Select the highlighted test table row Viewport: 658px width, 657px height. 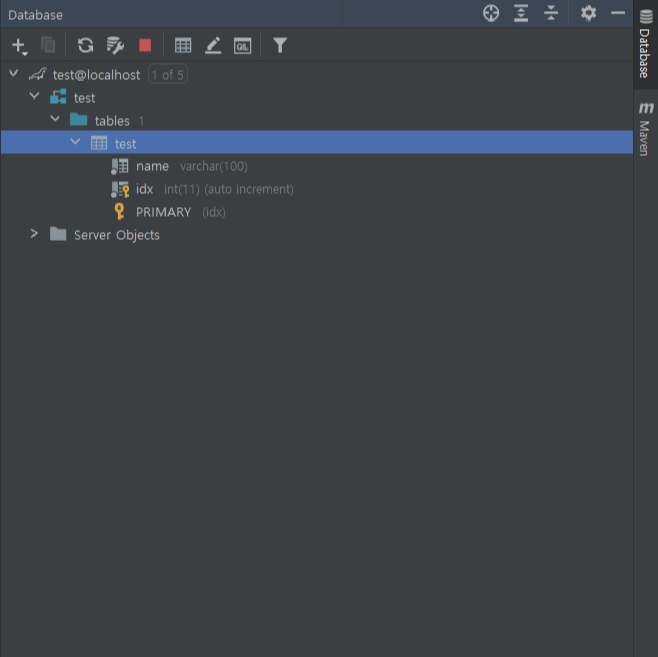(317, 142)
